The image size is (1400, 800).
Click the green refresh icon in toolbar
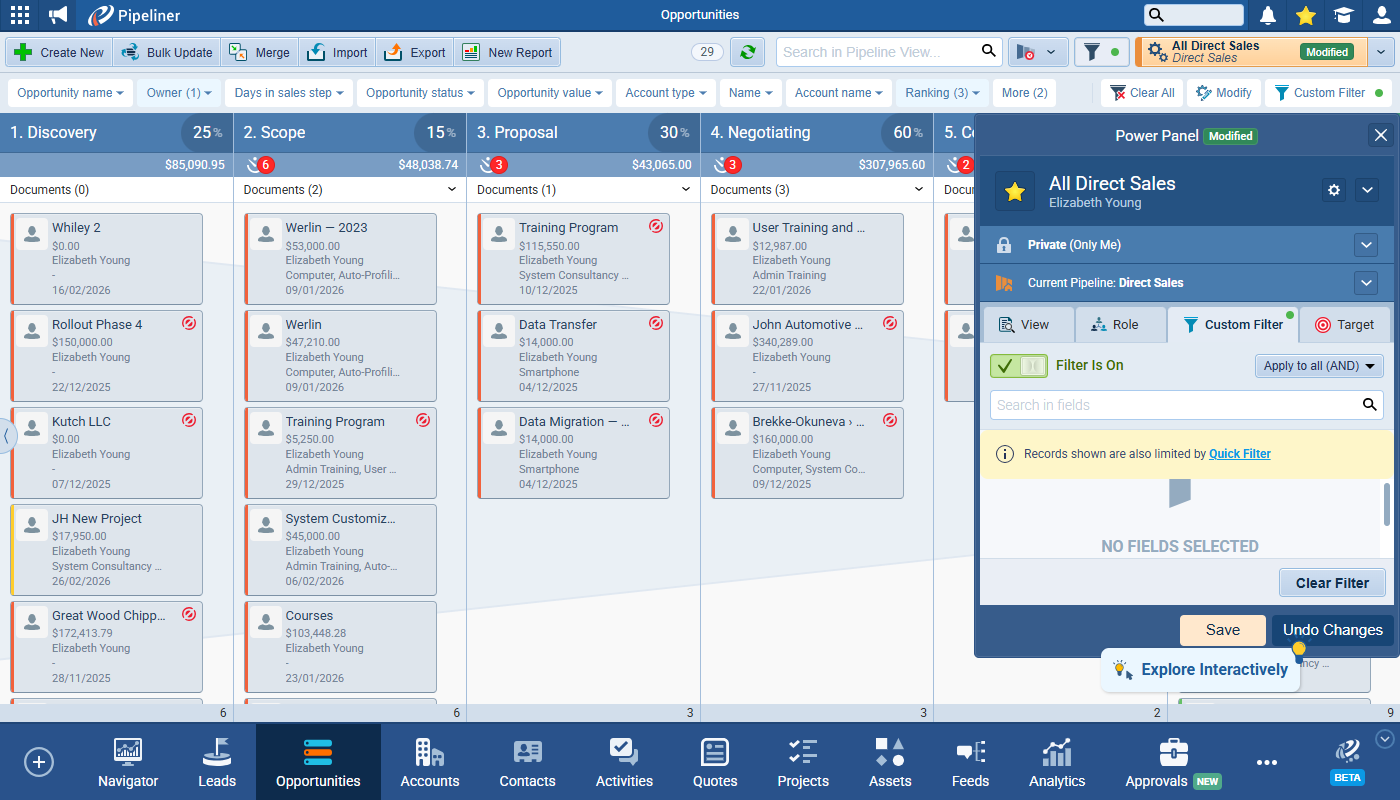coord(747,52)
